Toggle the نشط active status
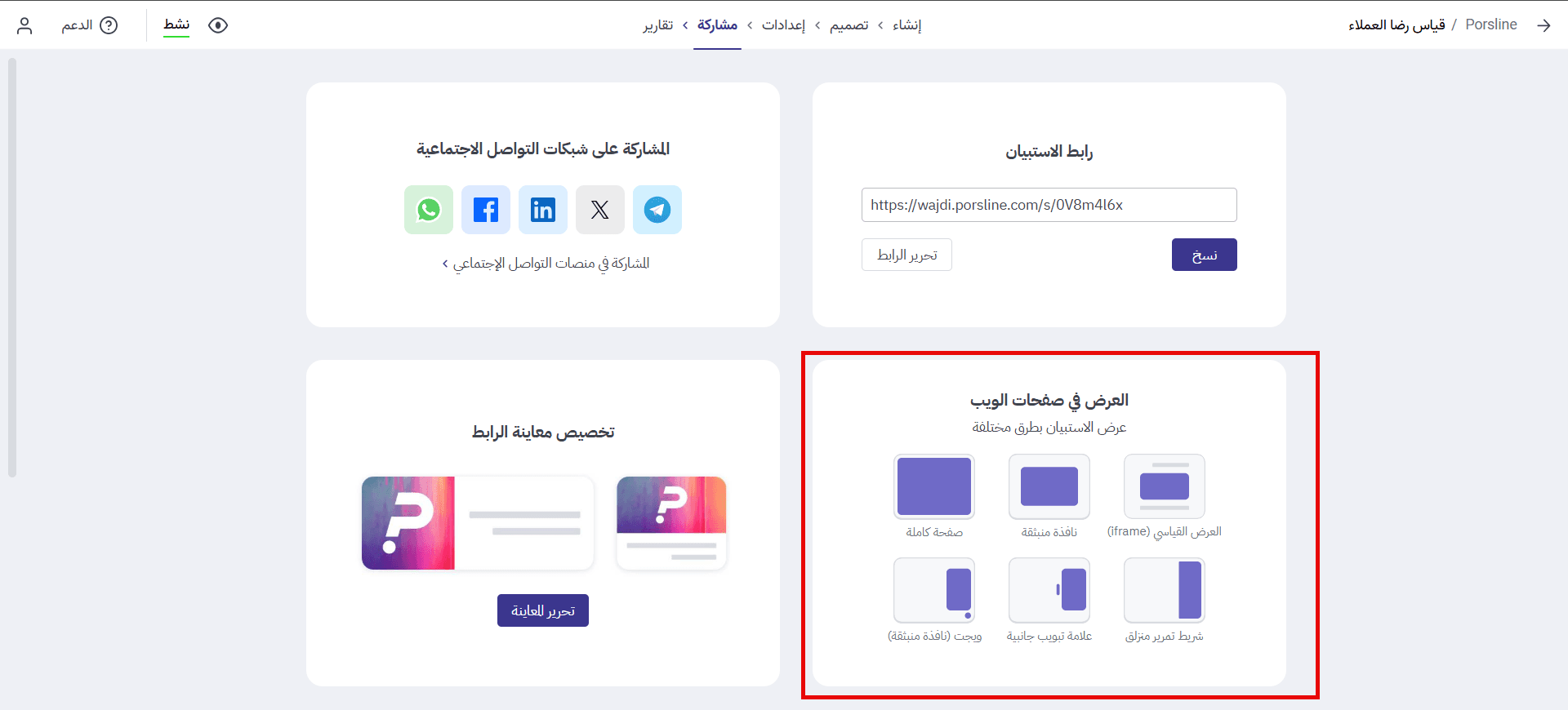Viewport: 1568px width, 710px height. (x=176, y=25)
